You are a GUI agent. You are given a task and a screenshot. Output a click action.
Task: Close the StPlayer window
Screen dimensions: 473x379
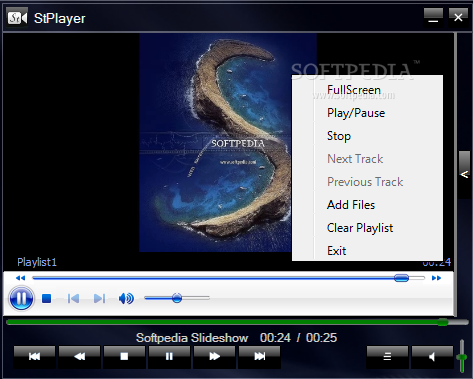pyautogui.click(x=458, y=17)
